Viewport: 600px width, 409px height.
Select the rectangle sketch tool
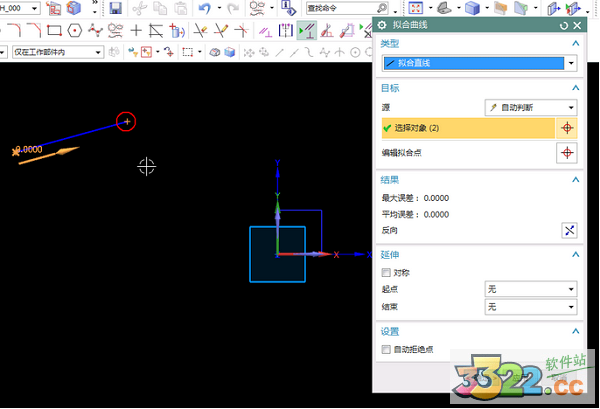[54, 30]
